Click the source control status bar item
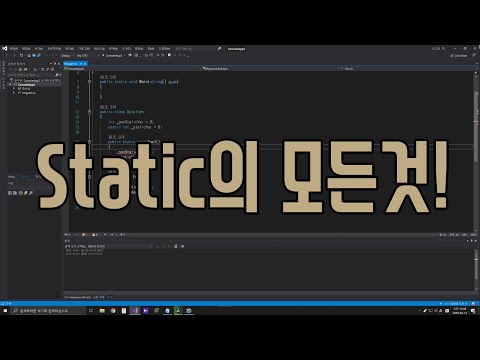Image resolution: width=480 pixels, height=360 pixels. (454, 304)
